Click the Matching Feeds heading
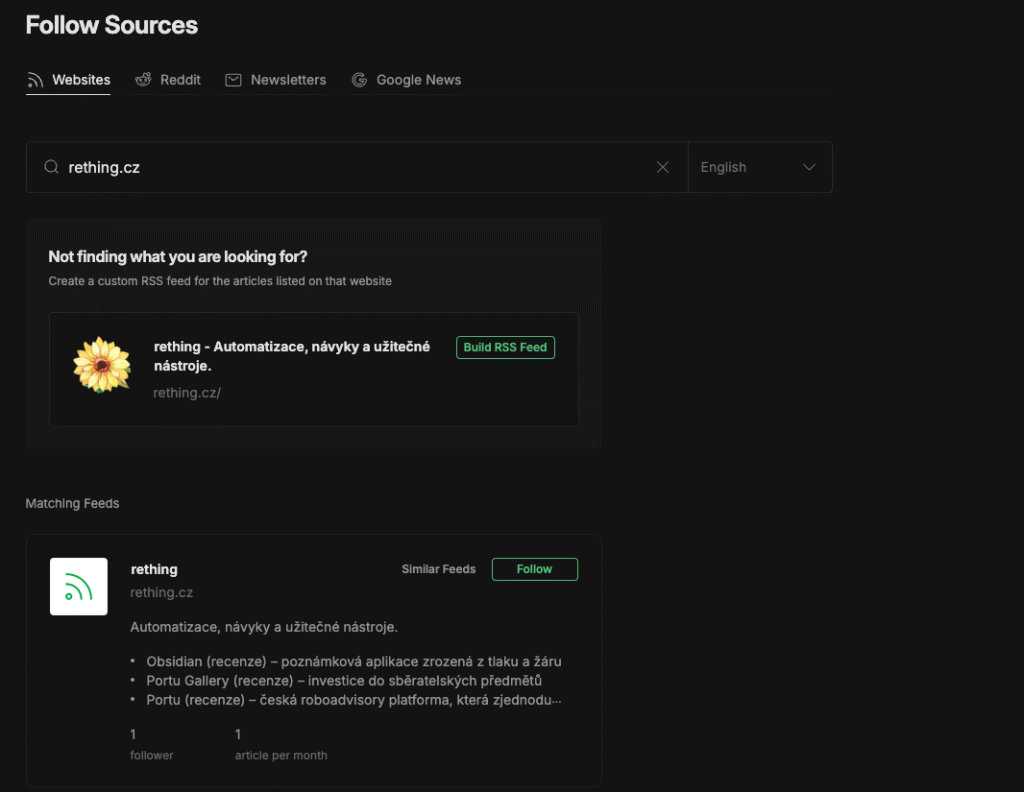The width and height of the screenshot is (1024, 792). tap(72, 503)
